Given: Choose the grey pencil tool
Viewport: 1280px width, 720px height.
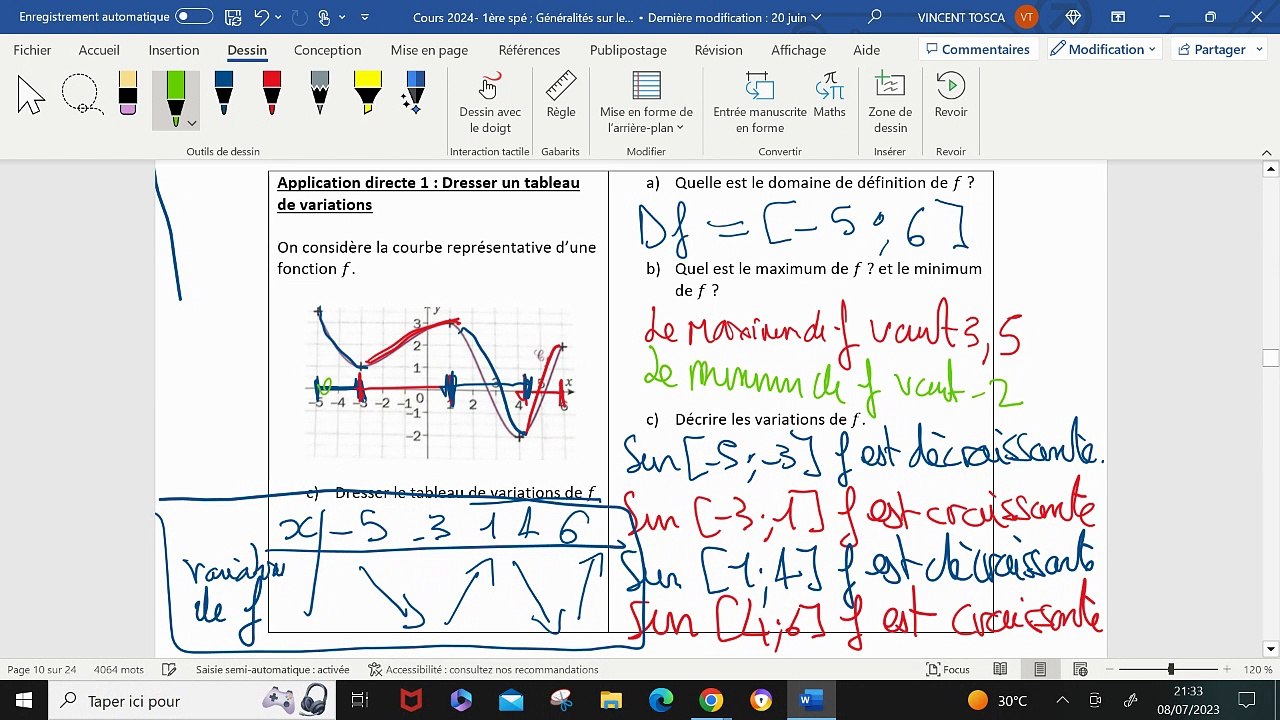Looking at the screenshot, I should coord(320,93).
